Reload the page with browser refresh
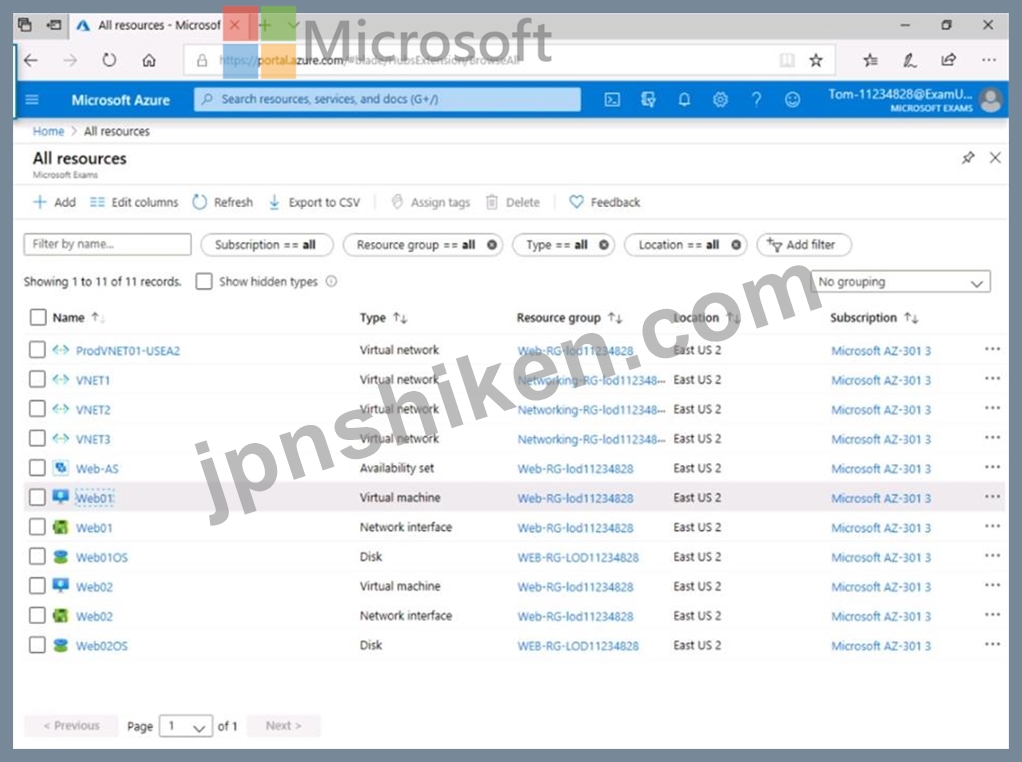This screenshot has width=1022, height=762. (x=109, y=61)
